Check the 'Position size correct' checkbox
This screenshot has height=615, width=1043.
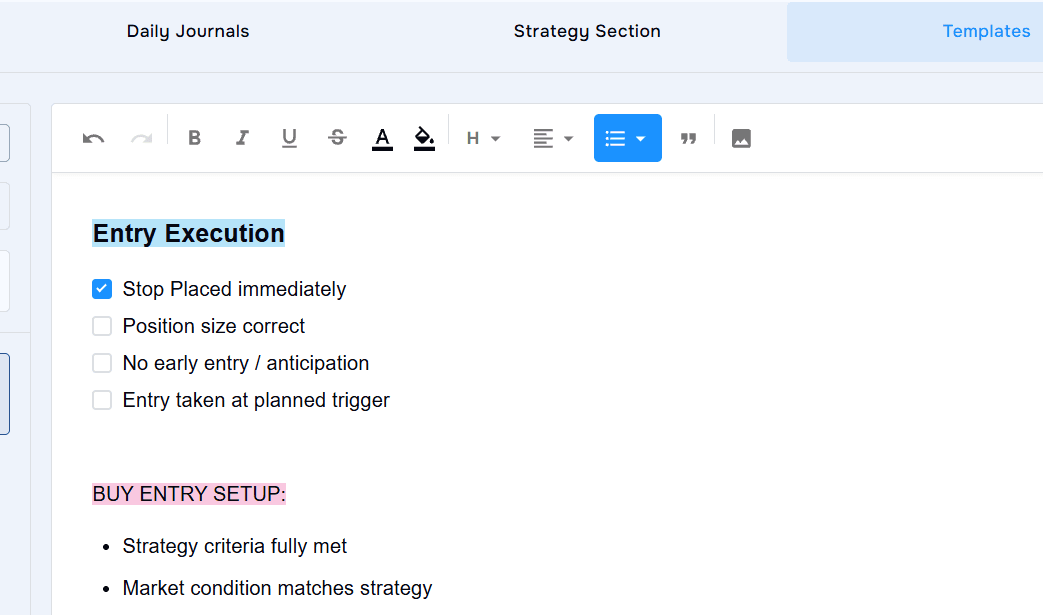[101, 325]
